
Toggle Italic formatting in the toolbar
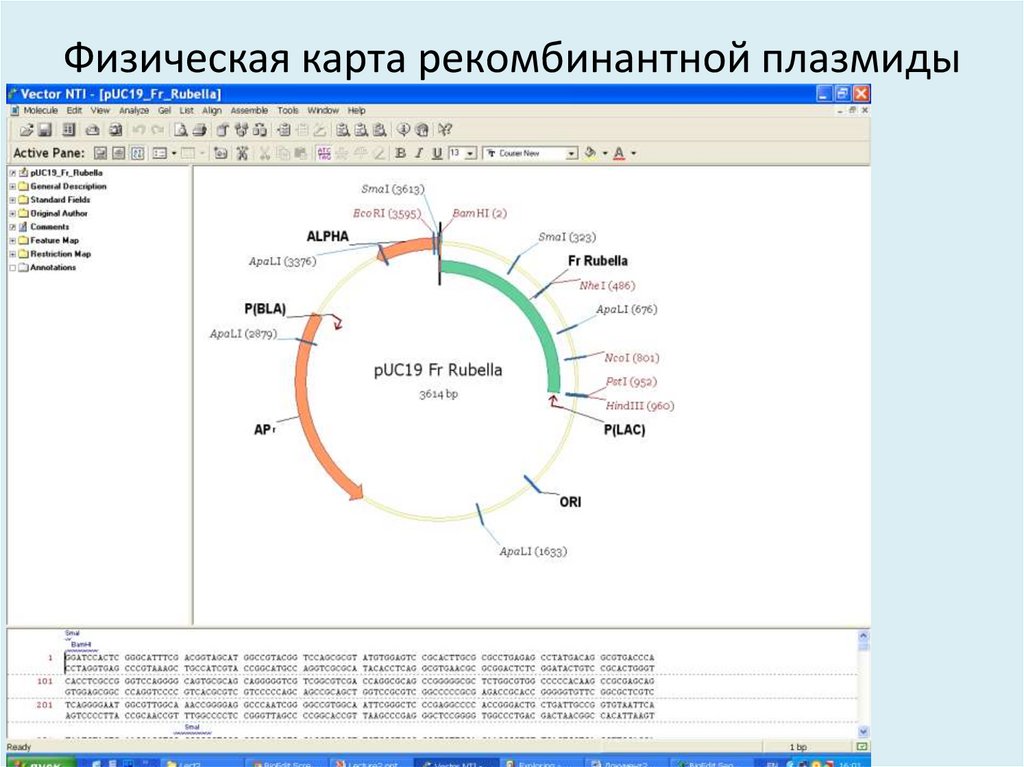[x=419, y=152]
